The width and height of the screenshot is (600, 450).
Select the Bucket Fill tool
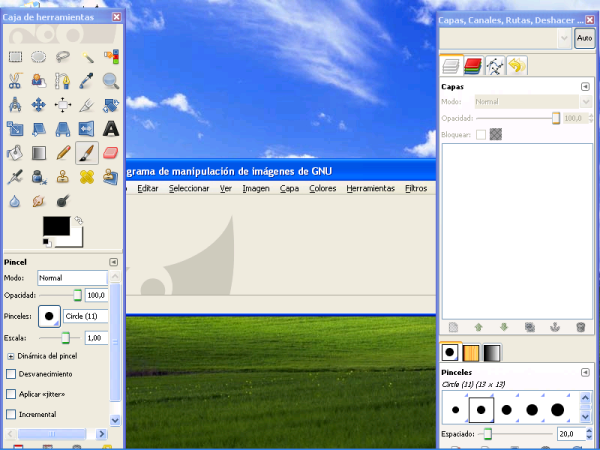pos(15,153)
